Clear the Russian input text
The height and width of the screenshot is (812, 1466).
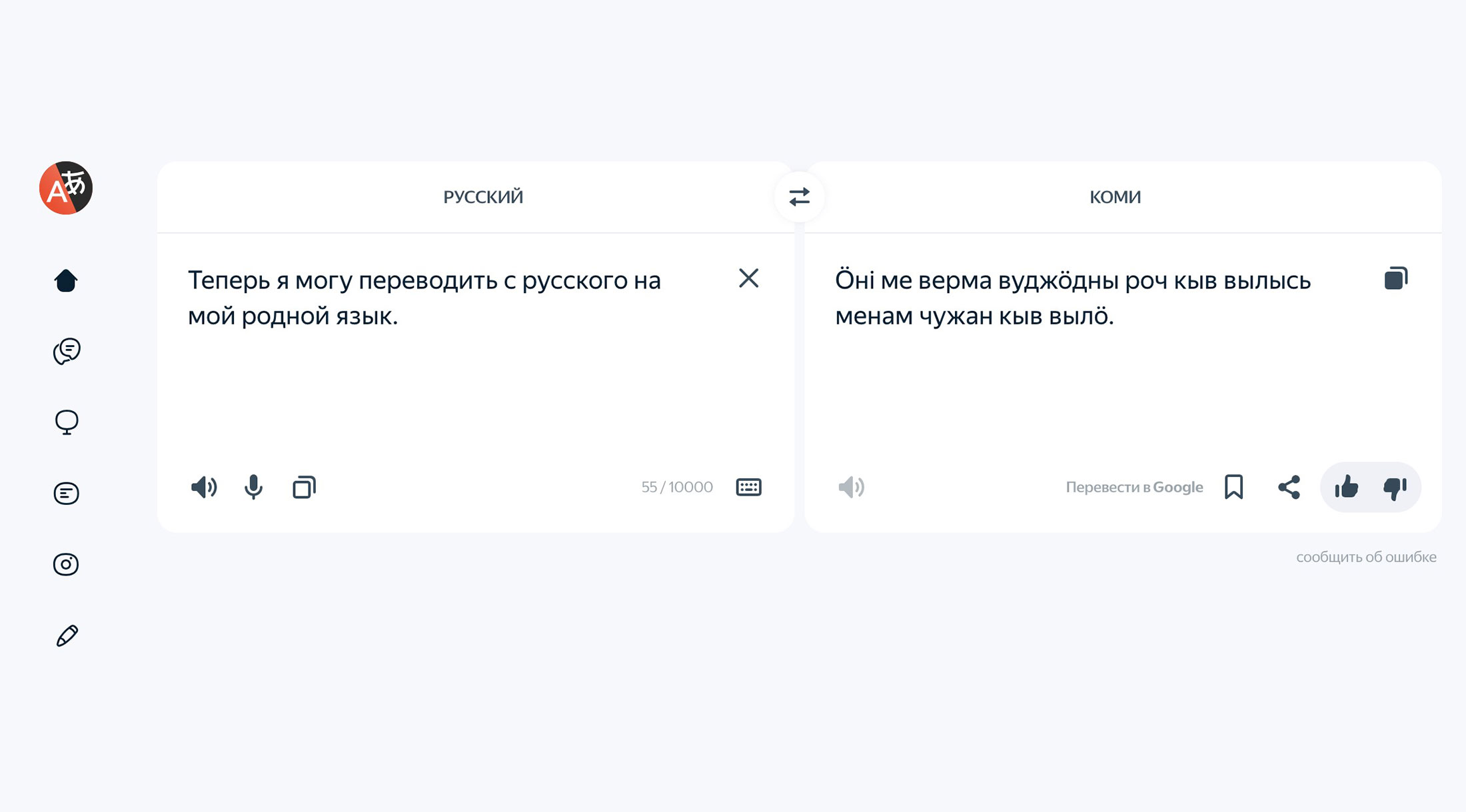coord(749,278)
